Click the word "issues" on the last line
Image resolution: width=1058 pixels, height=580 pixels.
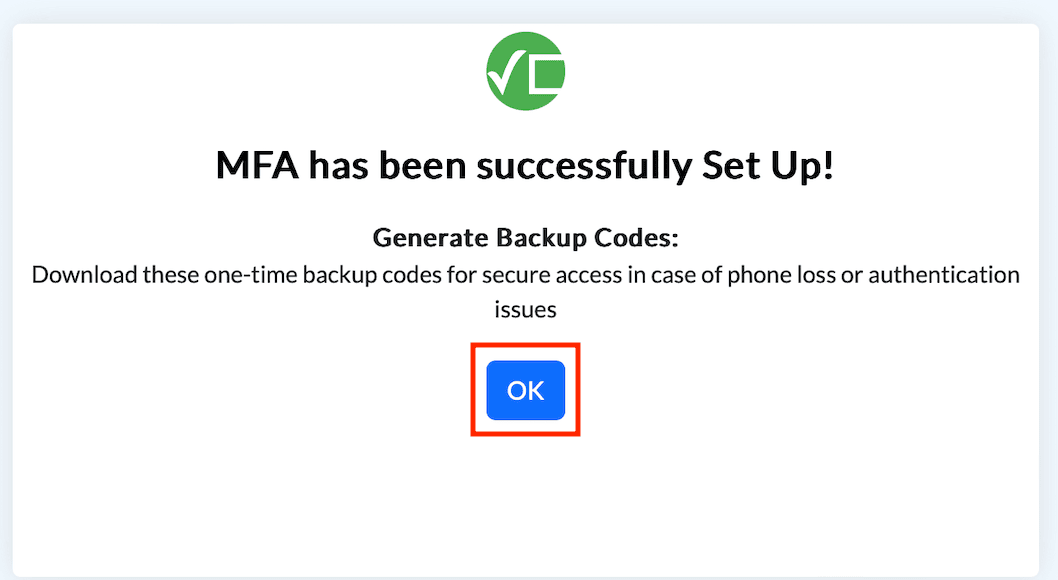526,310
